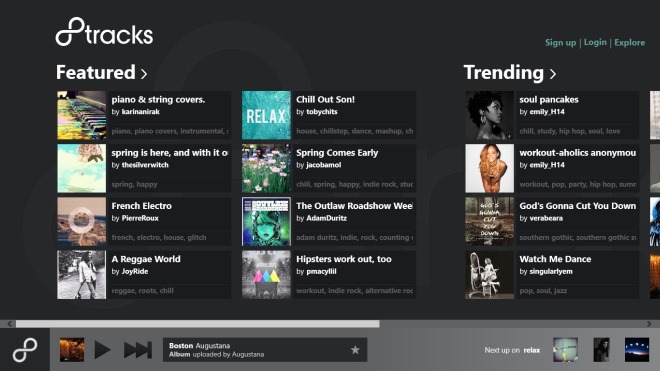Select second Next up thumbnail with portrait
Viewport: 660px width, 371px height.
601,350
